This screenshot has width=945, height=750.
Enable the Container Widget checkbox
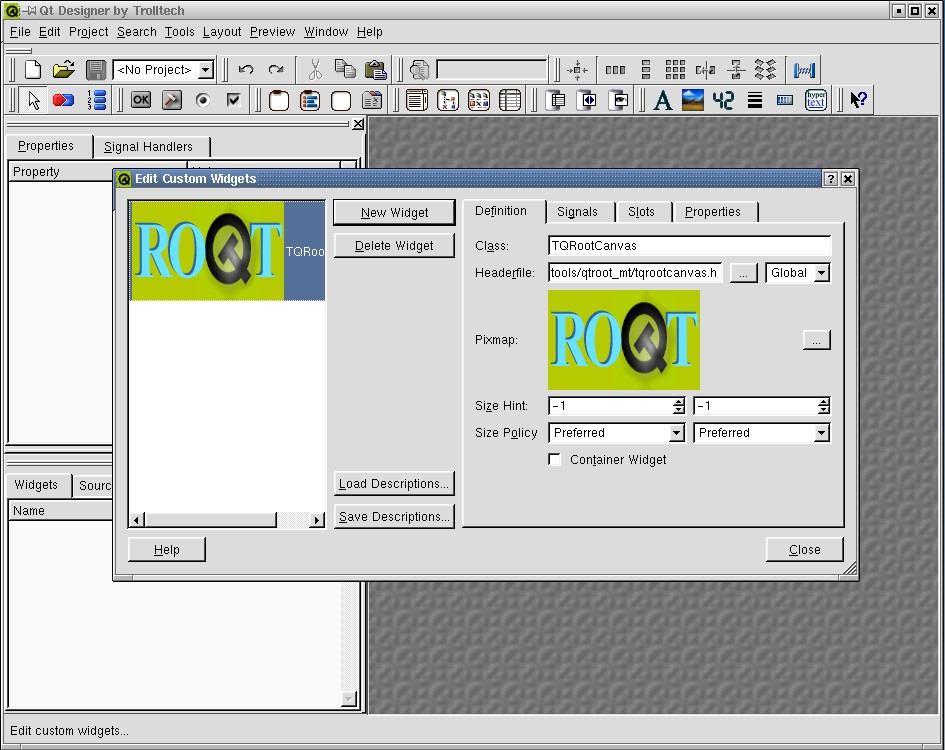click(x=555, y=460)
